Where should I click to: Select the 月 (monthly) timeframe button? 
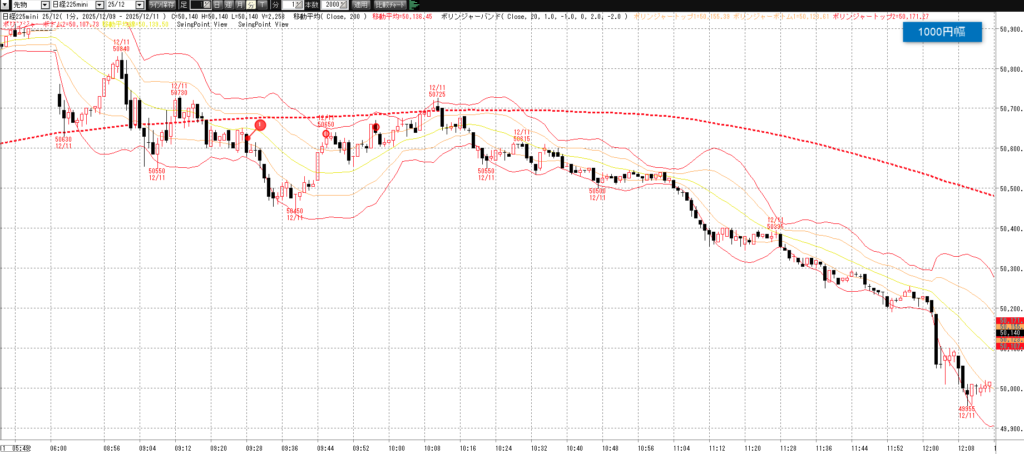(x=240, y=5)
